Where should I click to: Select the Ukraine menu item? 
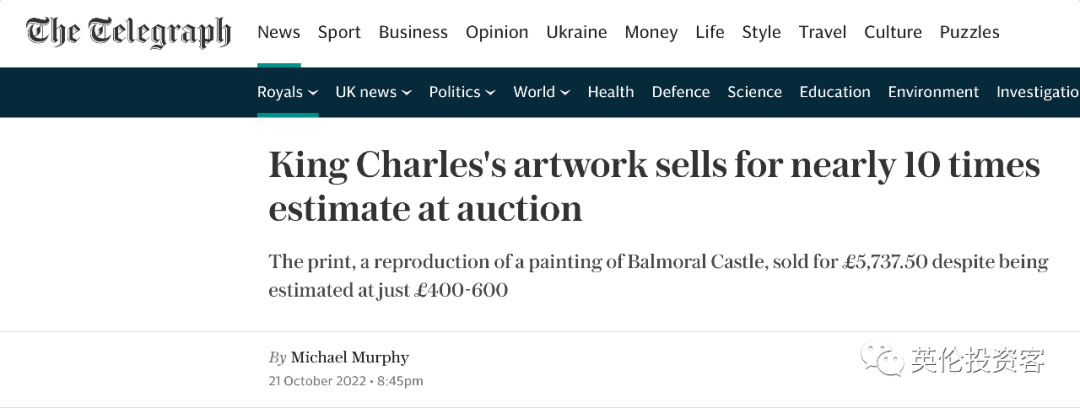[577, 32]
